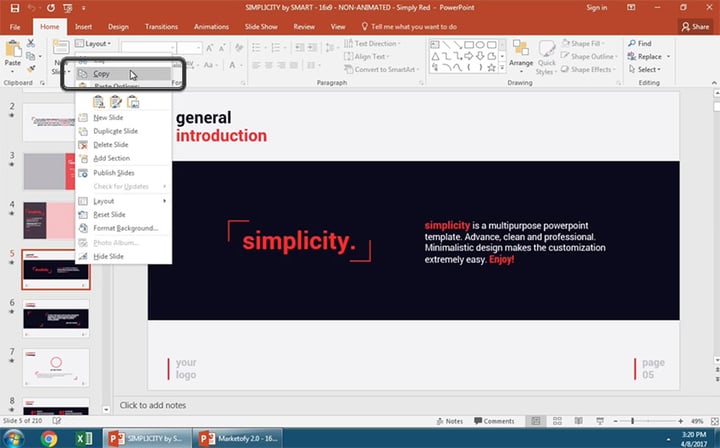Open the Layout dropdown in the ribbon
Screen dimensions: 720x448
coord(93,44)
